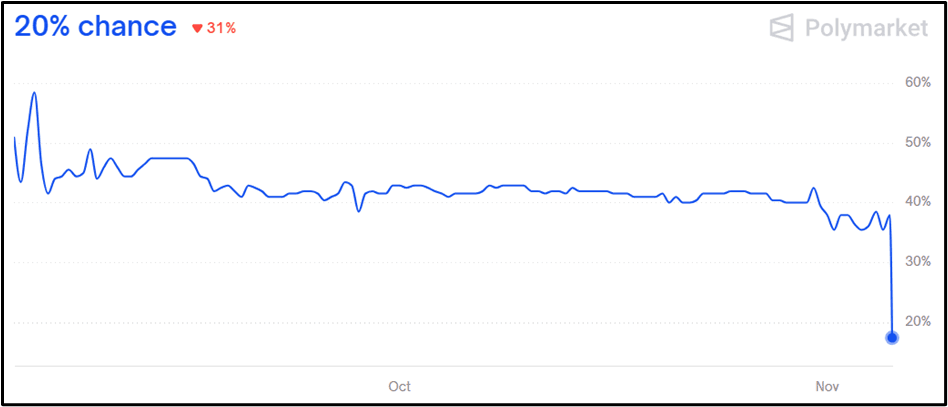Image resolution: width=948 pixels, height=407 pixels.
Task: Click the highest peak of the blue line
Action: pos(35,93)
